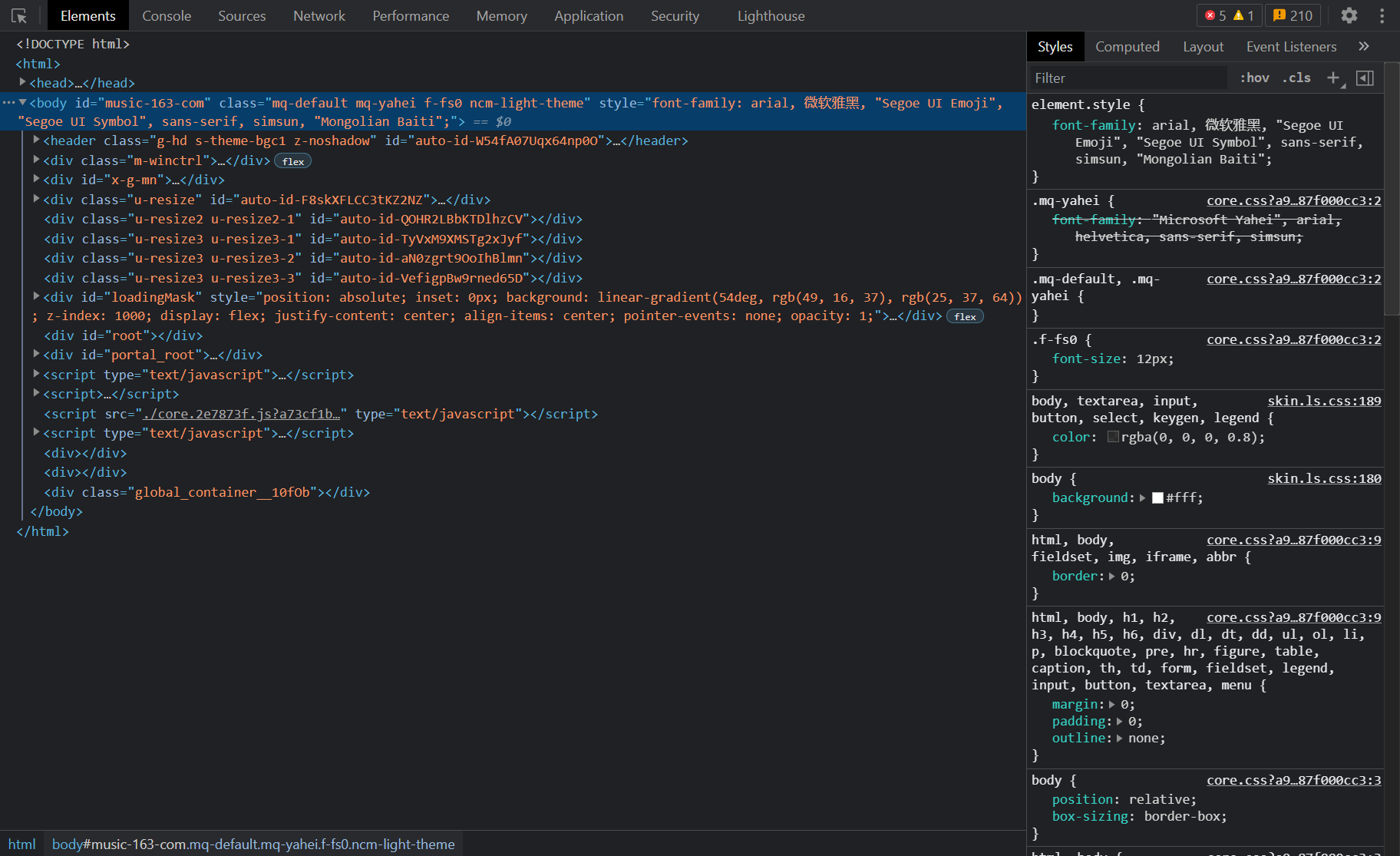
Task: Select the u-resize2-1 div node
Action: 313,219
